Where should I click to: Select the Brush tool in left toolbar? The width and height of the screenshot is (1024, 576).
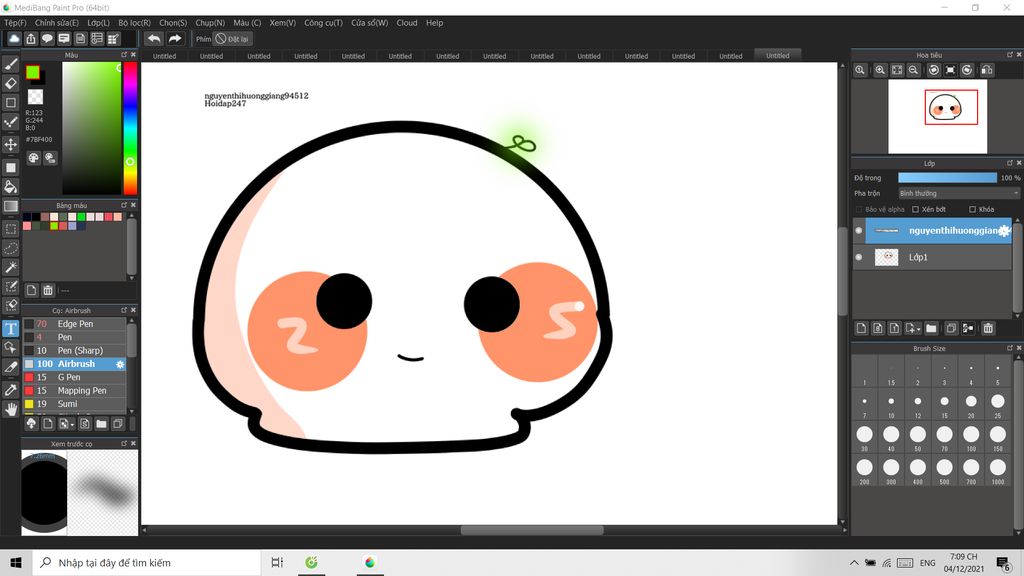click(x=11, y=64)
